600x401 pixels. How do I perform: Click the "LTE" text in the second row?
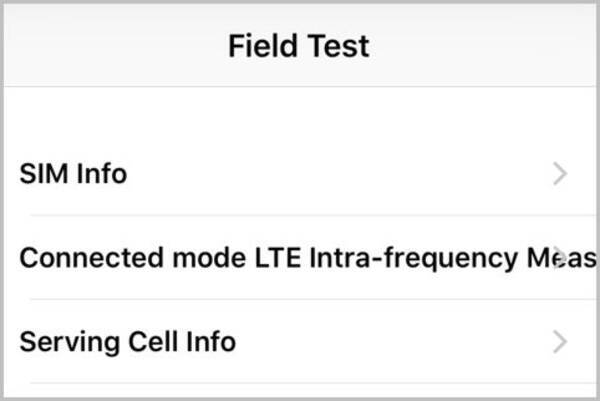coord(277,258)
